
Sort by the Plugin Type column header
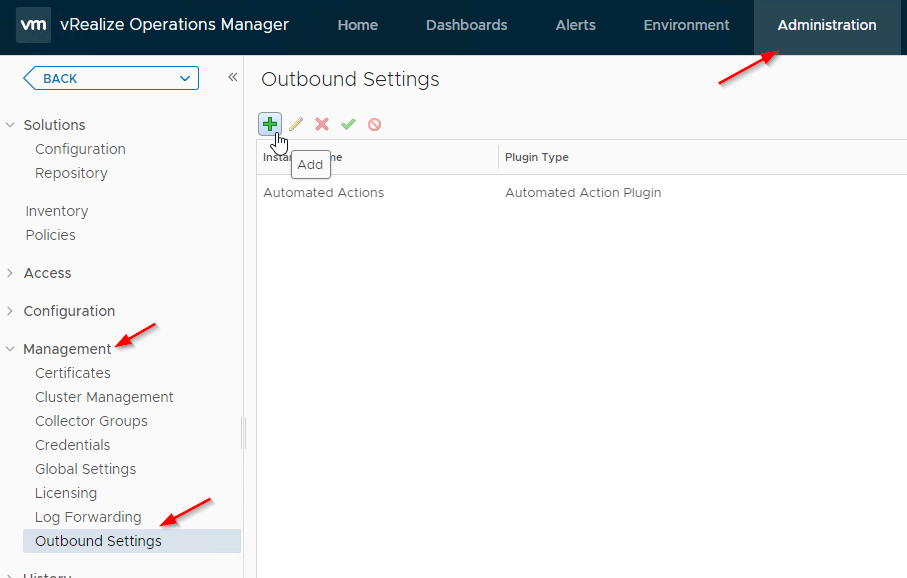click(537, 157)
